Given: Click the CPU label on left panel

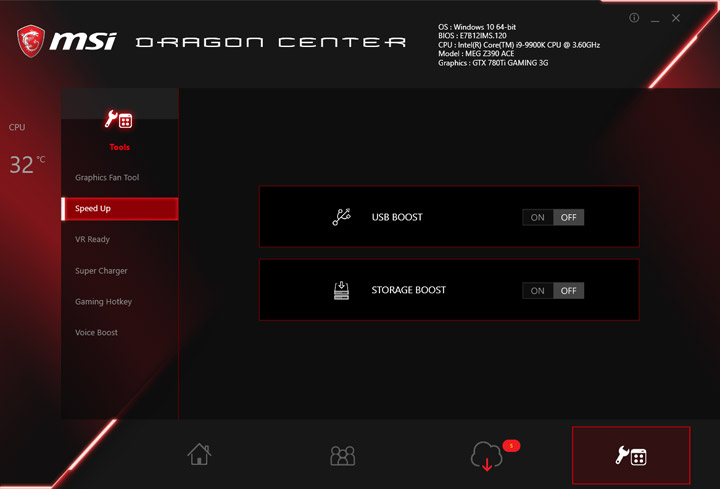Looking at the screenshot, I should click(x=17, y=127).
